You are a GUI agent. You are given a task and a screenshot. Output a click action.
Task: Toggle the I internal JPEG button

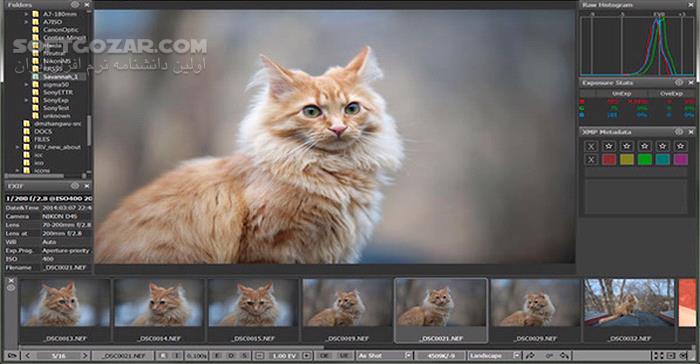[177, 356]
